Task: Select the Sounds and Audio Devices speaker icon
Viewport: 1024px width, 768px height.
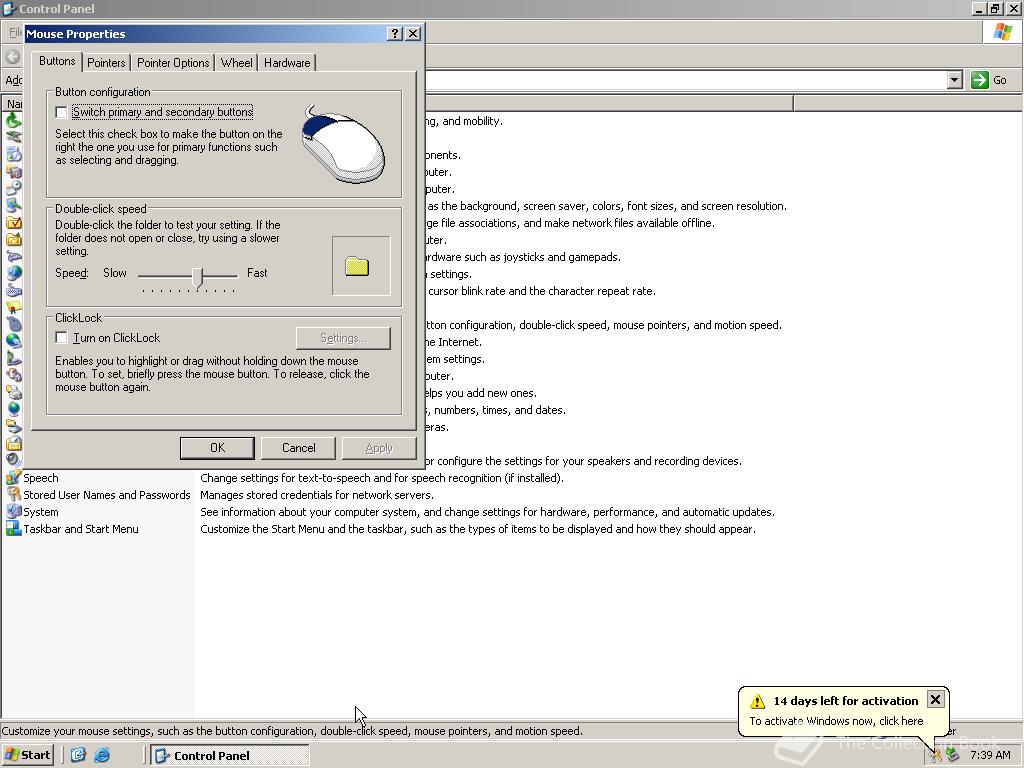Action: coord(14,460)
